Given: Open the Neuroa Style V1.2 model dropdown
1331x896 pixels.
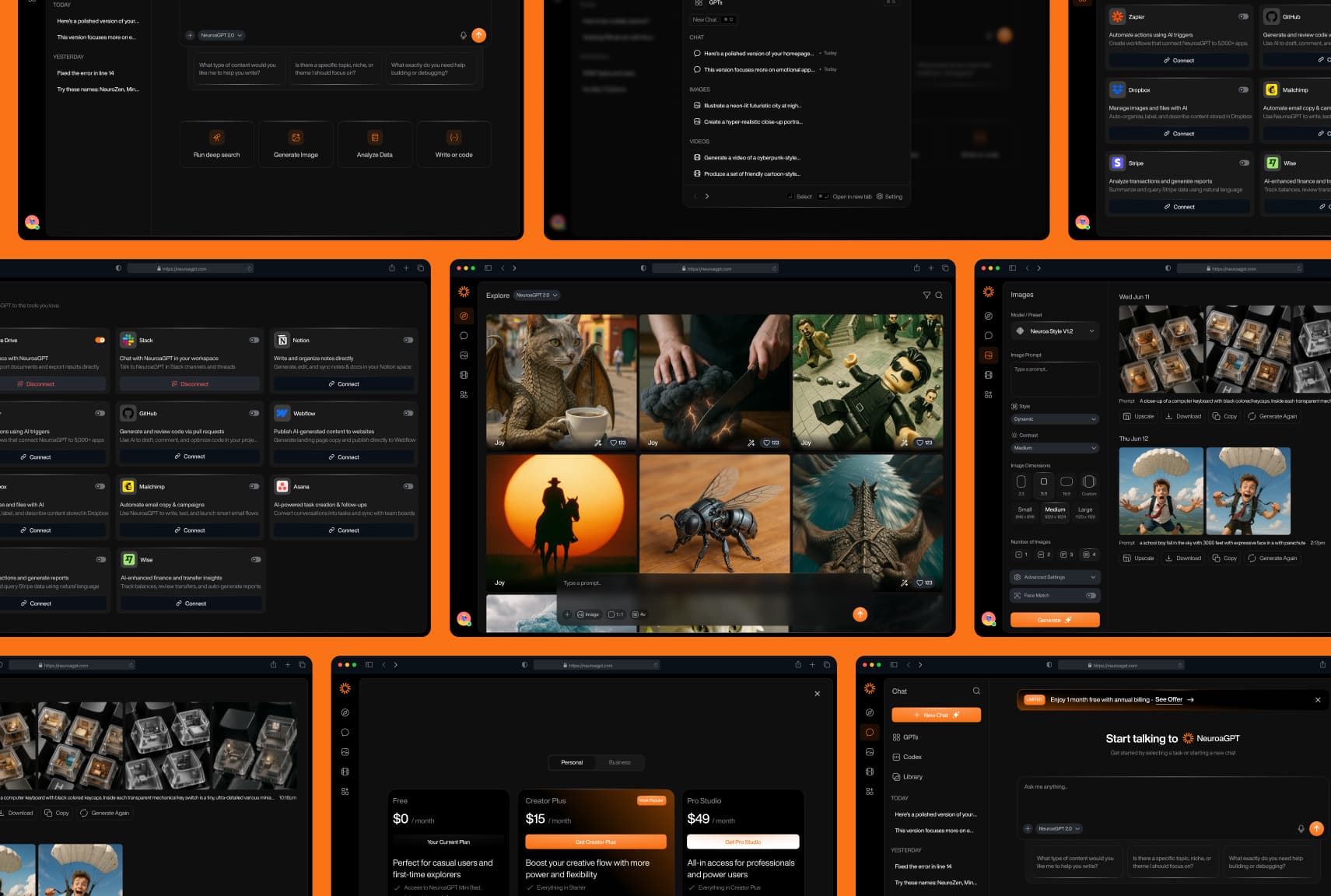Looking at the screenshot, I should 1055,331.
